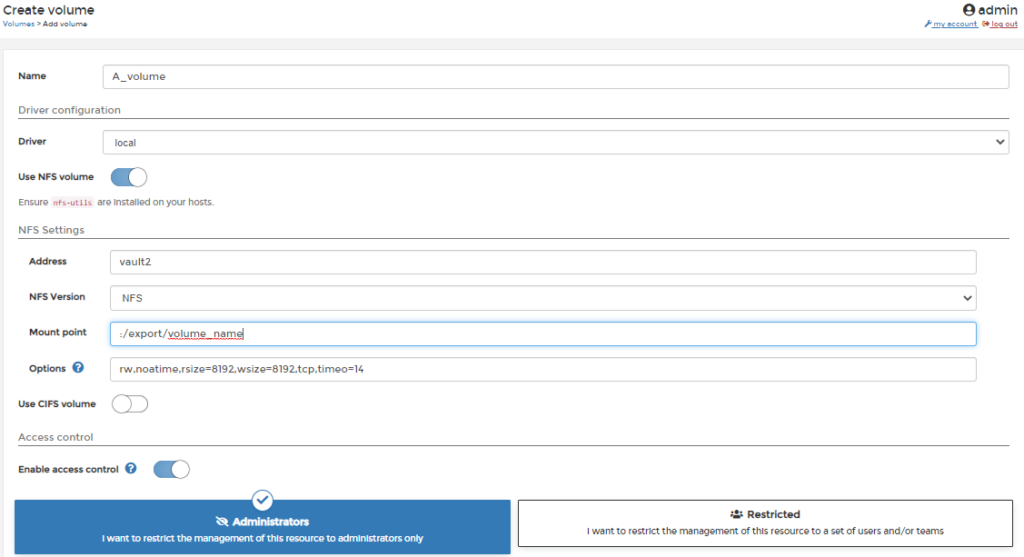The height and width of the screenshot is (557, 1024).
Task: Open the Driver dropdown showing local
Action: coord(556,142)
